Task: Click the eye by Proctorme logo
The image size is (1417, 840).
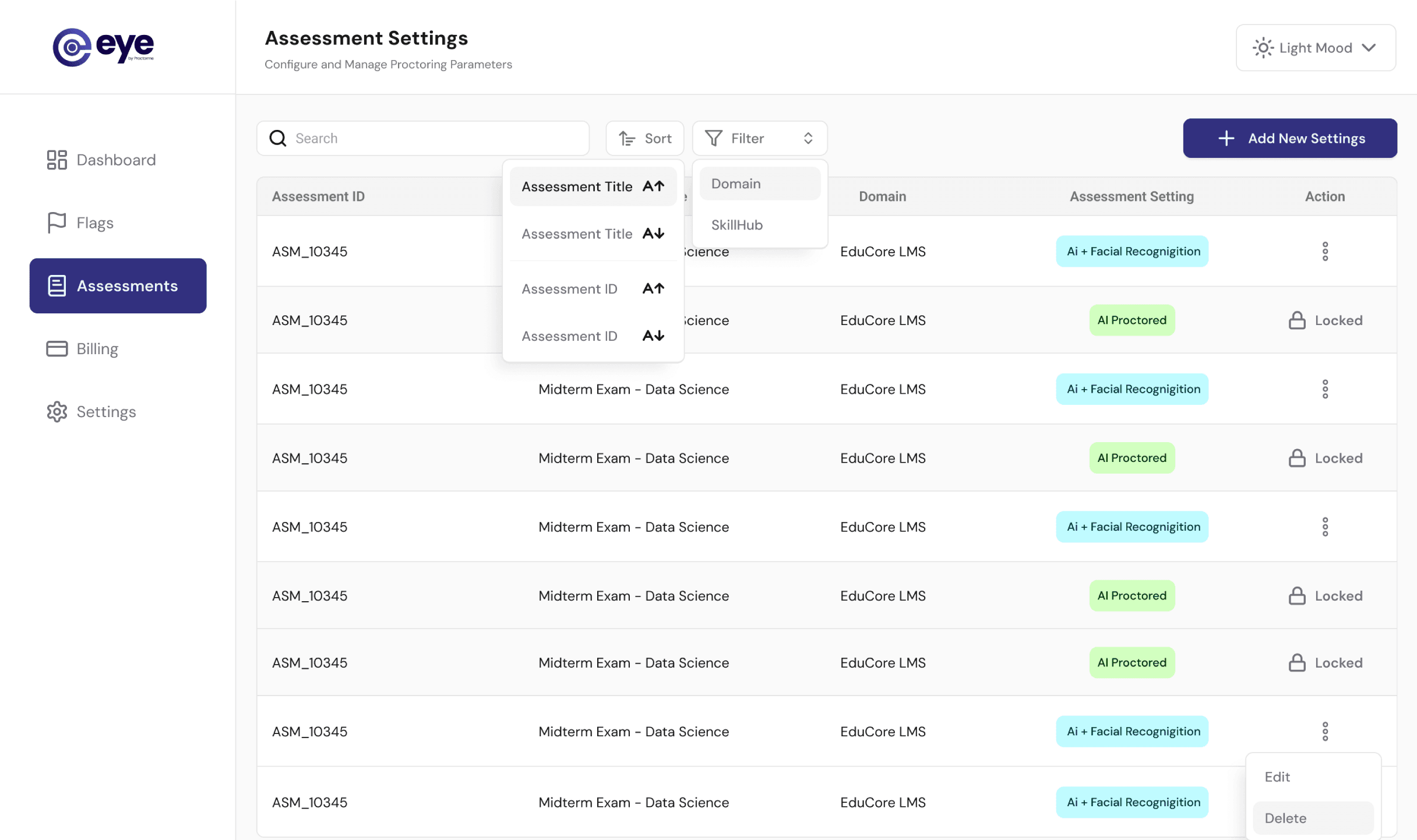Action: [104, 47]
